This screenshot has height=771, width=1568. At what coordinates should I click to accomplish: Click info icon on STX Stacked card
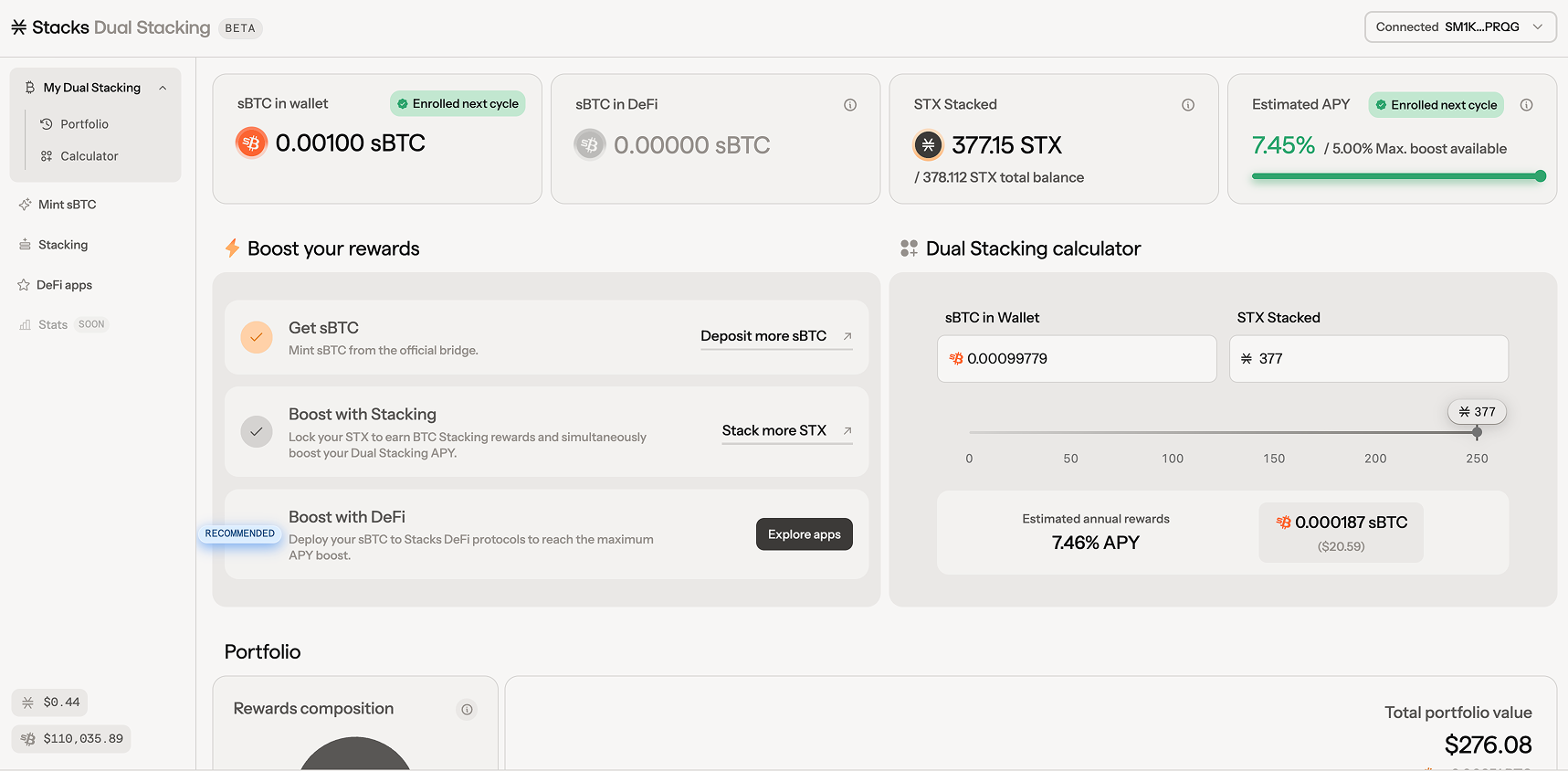pos(1187,105)
